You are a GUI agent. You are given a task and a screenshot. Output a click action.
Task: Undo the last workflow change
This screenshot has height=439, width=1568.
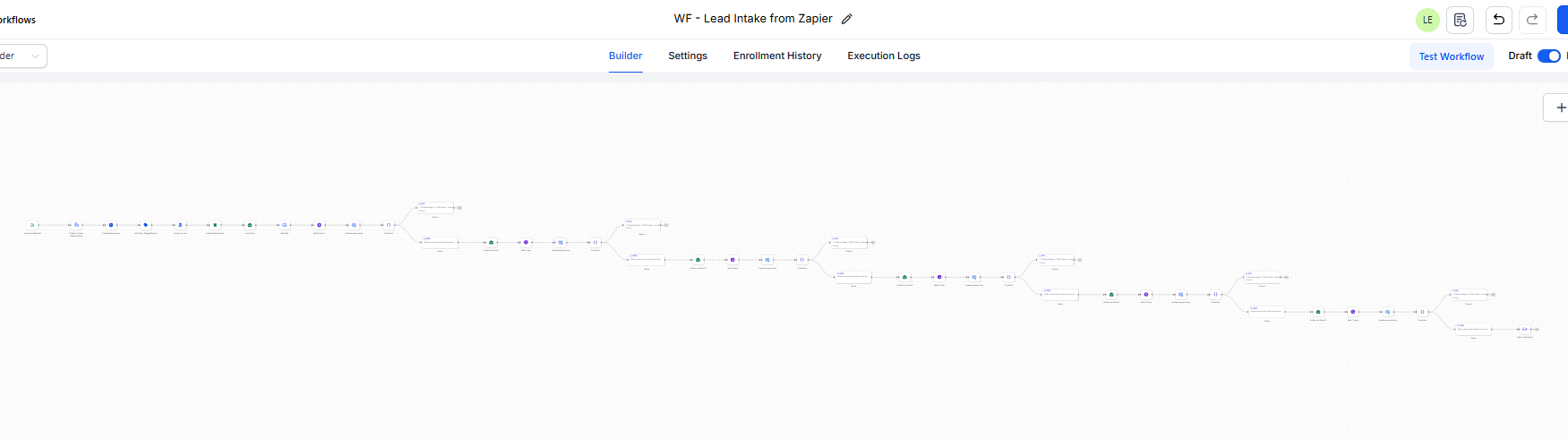1498,20
